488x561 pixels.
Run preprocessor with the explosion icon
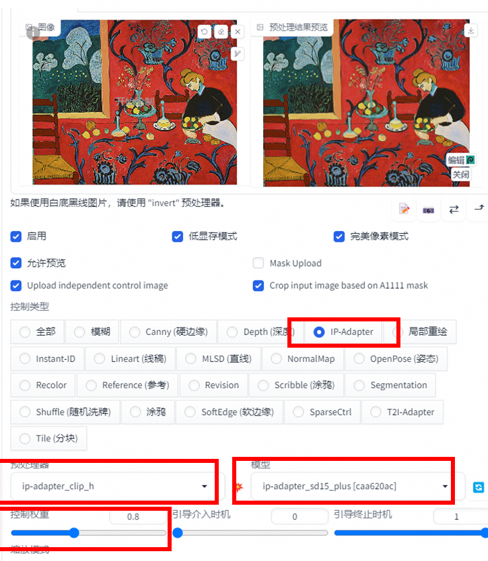point(239,487)
